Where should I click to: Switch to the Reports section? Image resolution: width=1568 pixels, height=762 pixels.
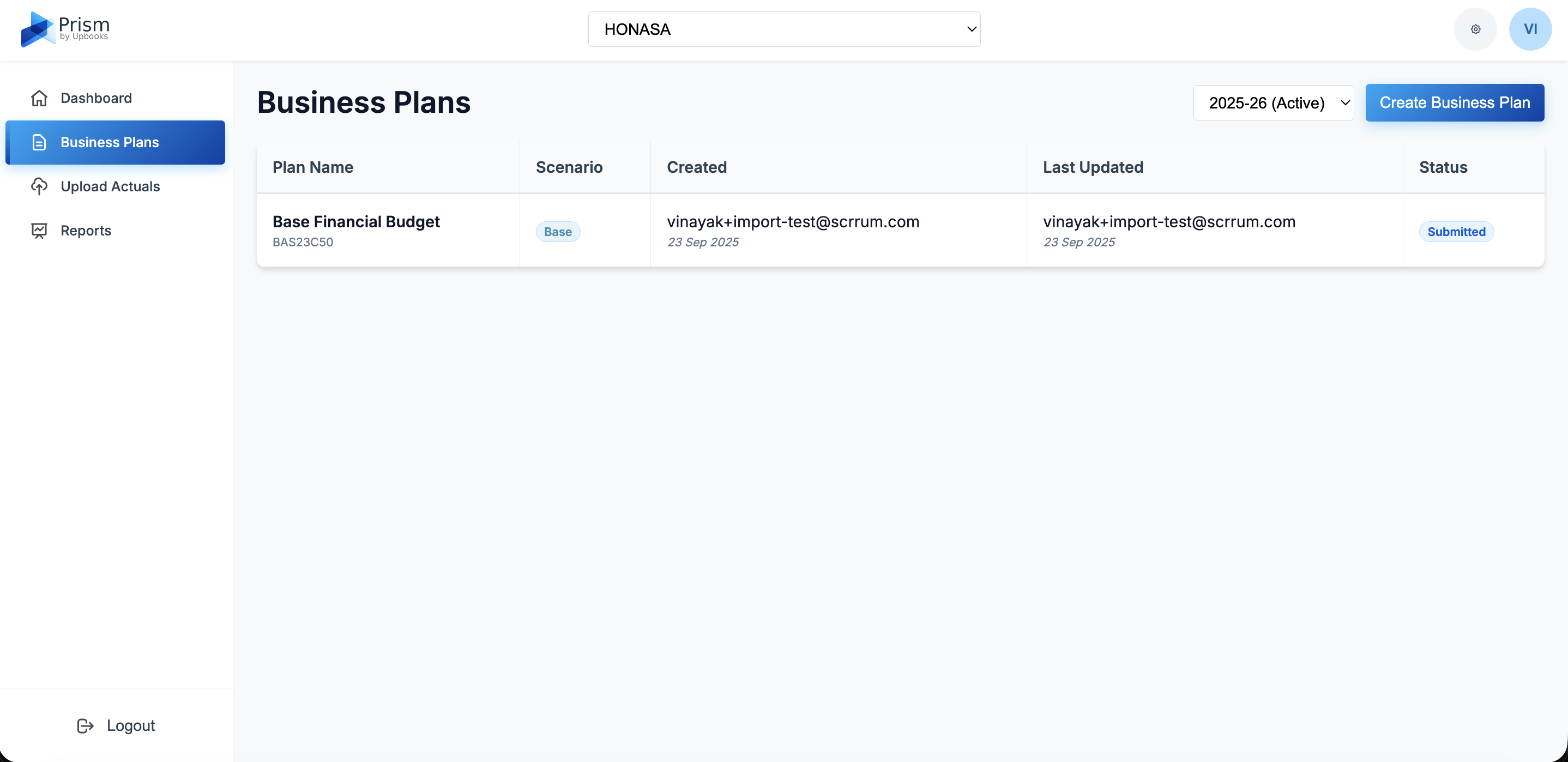[86, 230]
